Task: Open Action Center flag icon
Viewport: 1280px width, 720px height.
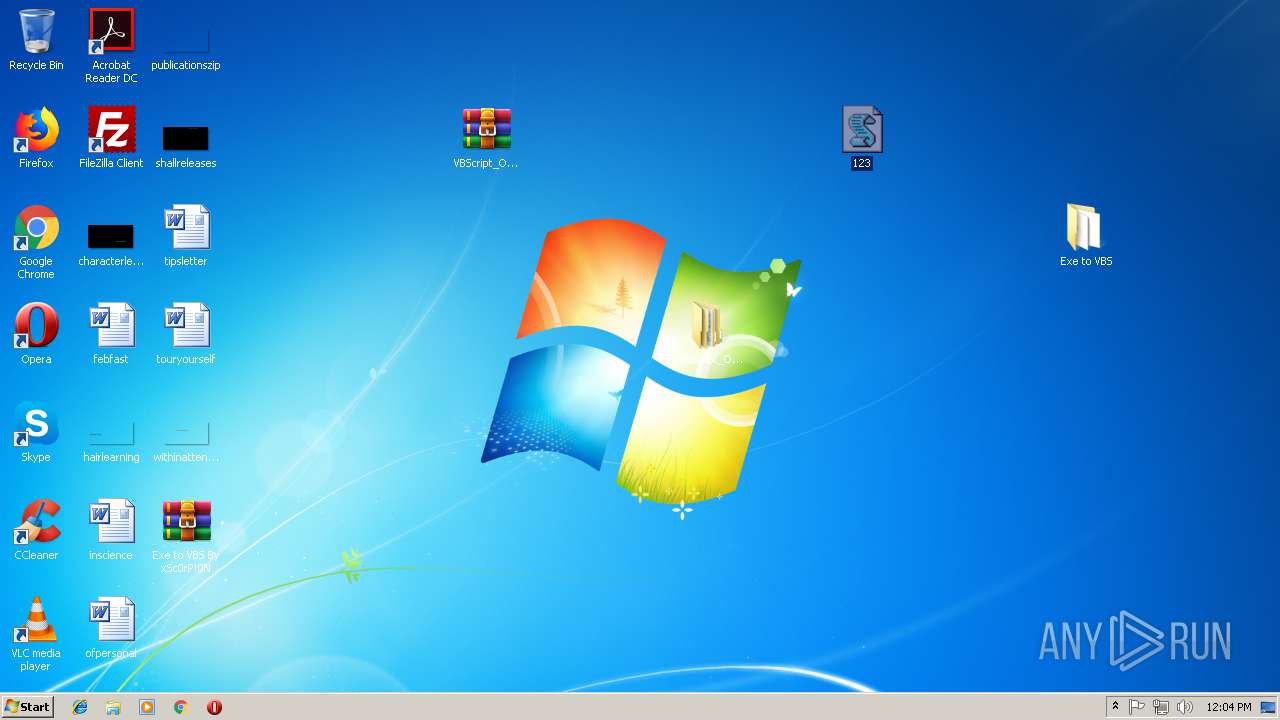Action: tap(1137, 707)
